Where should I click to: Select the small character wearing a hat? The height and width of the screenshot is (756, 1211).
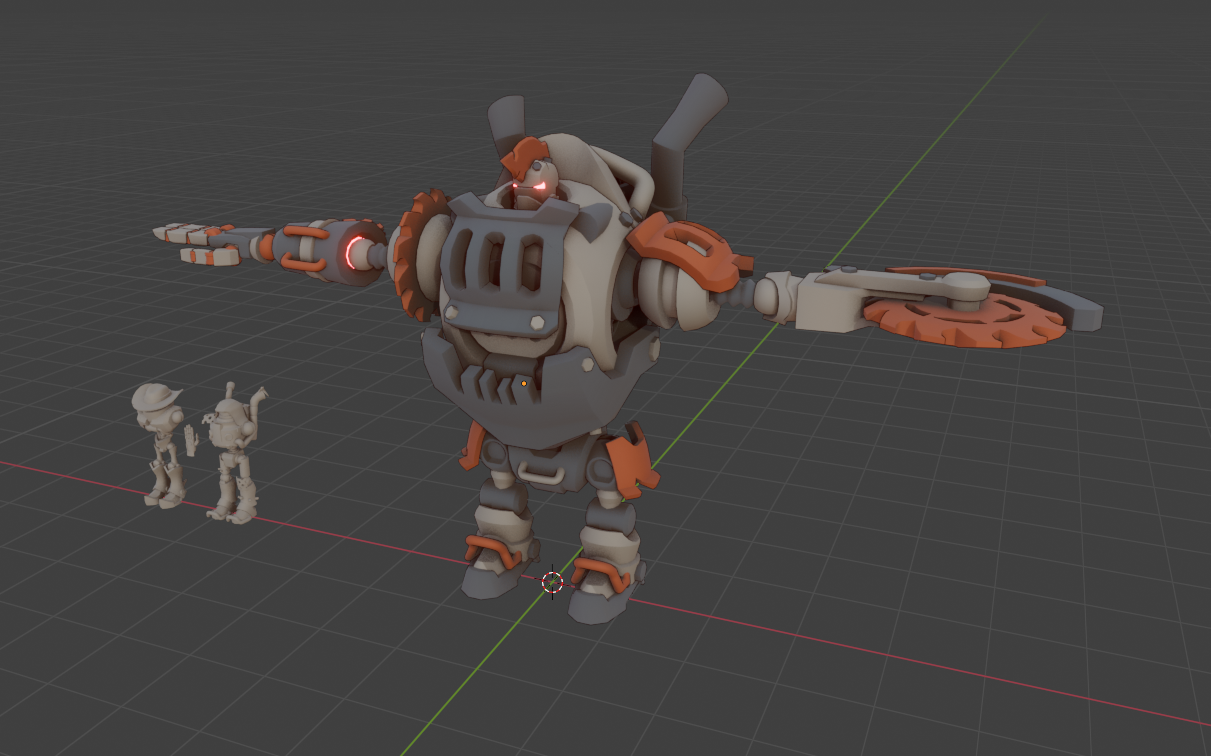pos(160,443)
